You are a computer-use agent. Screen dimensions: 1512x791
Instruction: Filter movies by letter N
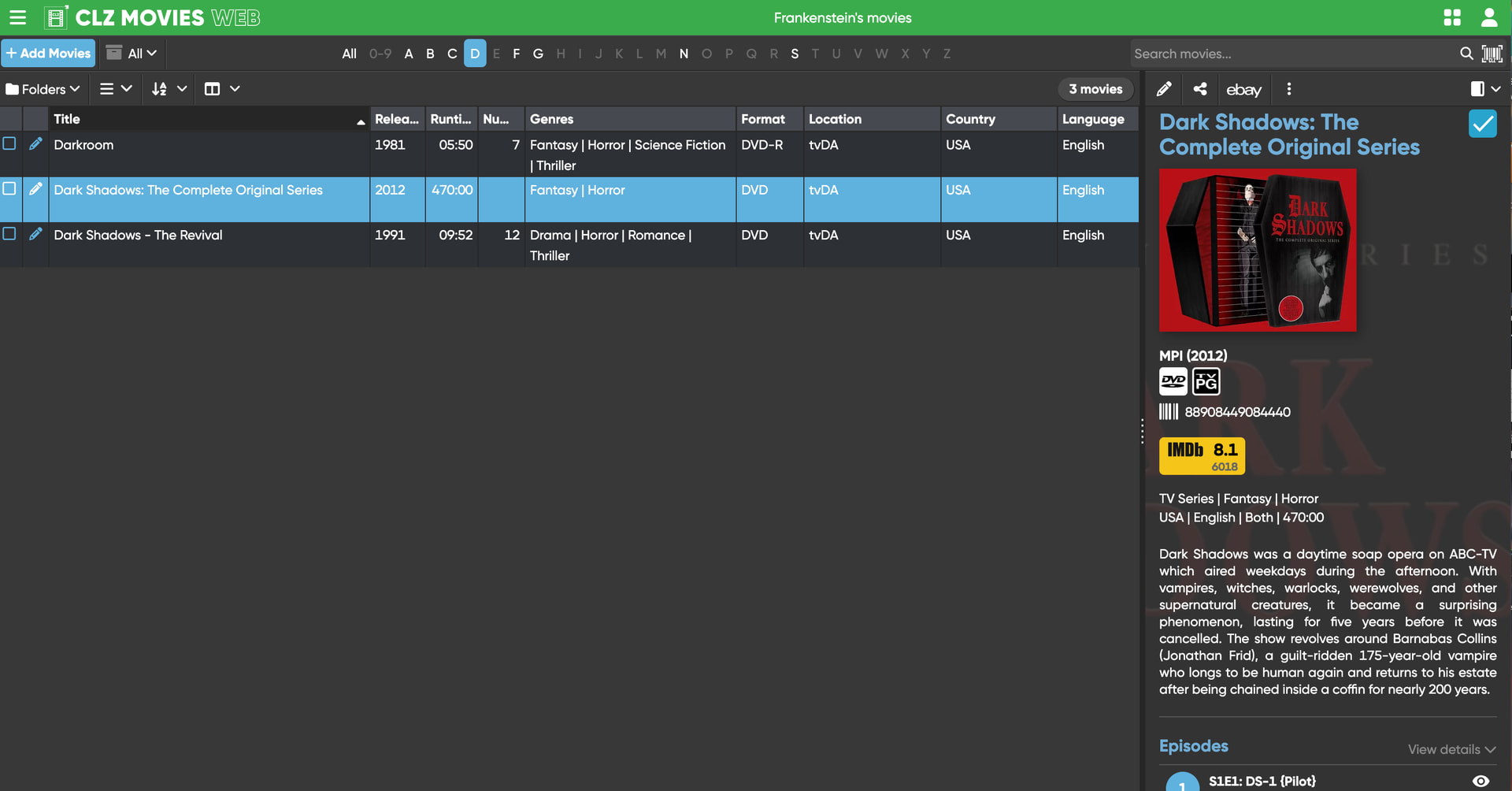pos(684,54)
